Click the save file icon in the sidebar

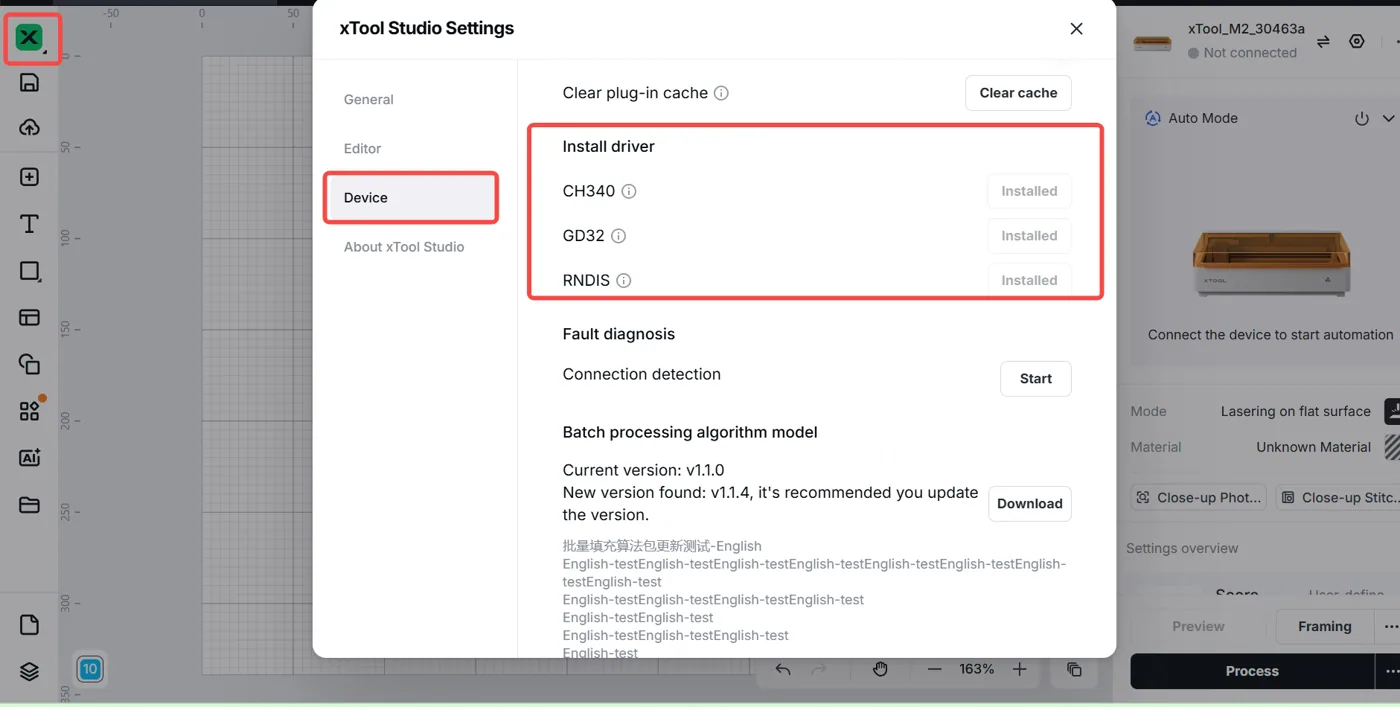(29, 83)
